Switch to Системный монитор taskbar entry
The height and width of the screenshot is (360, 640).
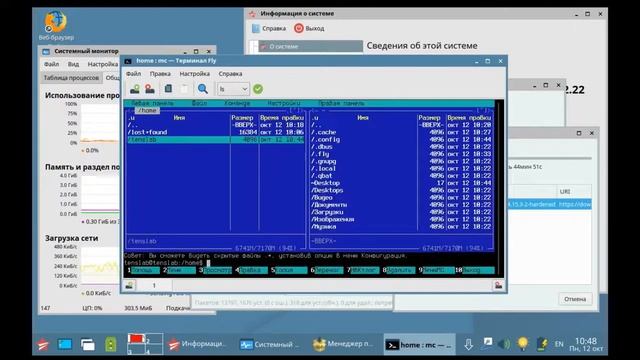click(270, 345)
